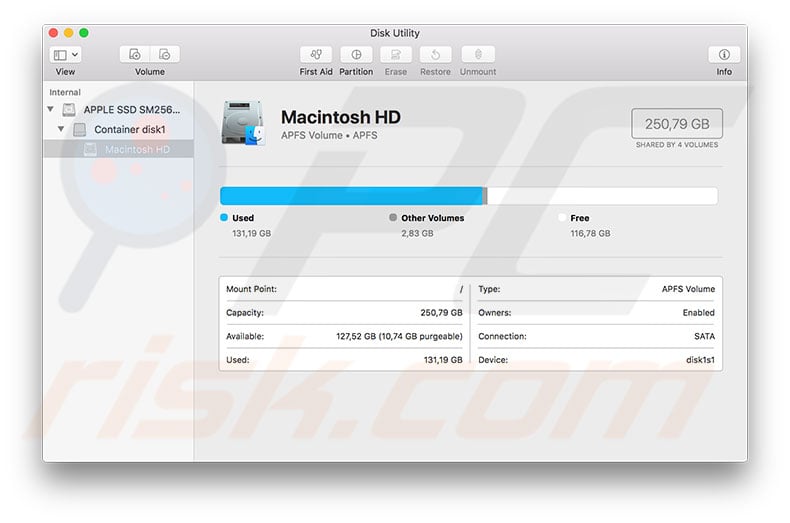Screen dimensions: 790x523
Task: Click the Macintosh HD title heading
Action: (x=341, y=117)
